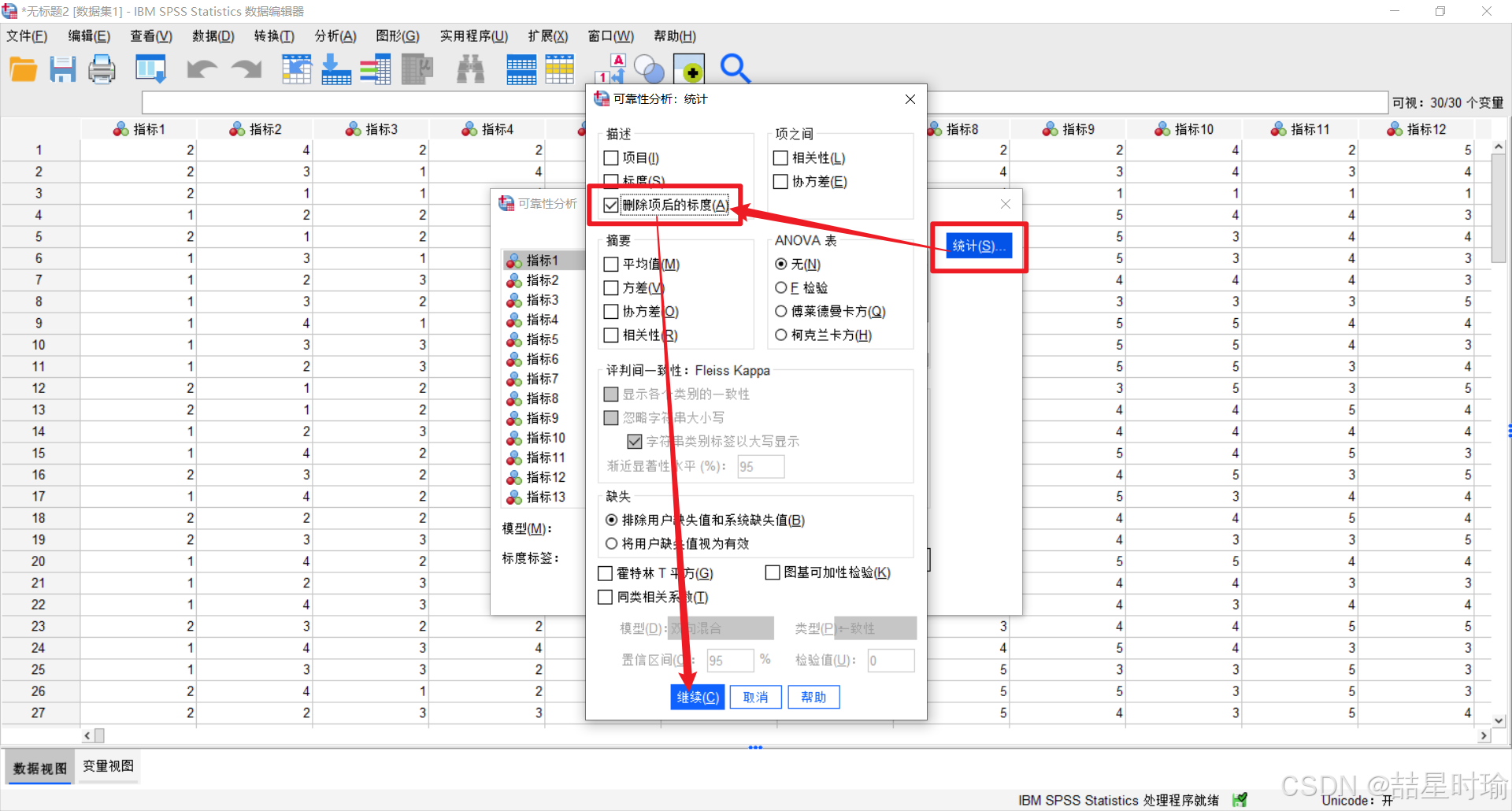The width and height of the screenshot is (1512, 811).
Task: Open the 帮助(H) menu
Action: pos(675,36)
